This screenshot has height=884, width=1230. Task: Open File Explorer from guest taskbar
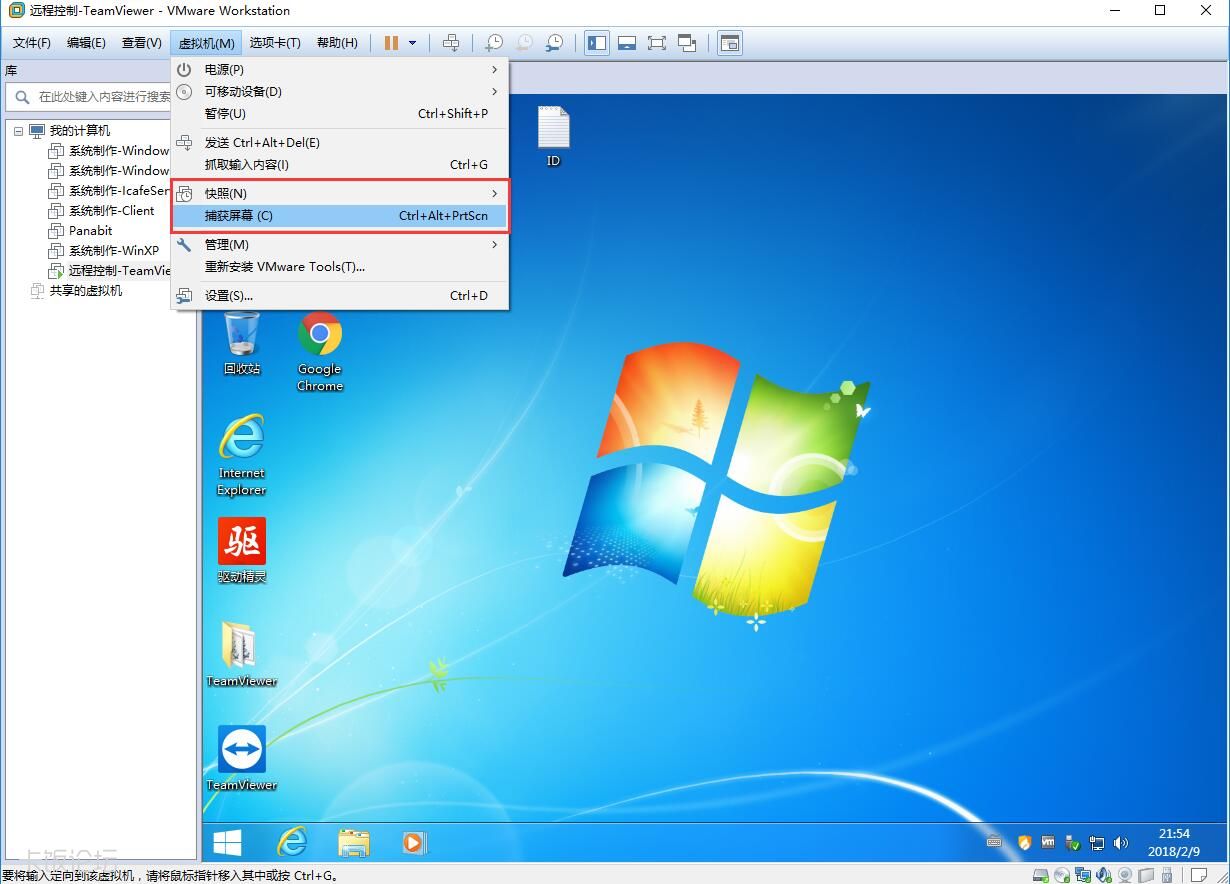click(x=353, y=843)
